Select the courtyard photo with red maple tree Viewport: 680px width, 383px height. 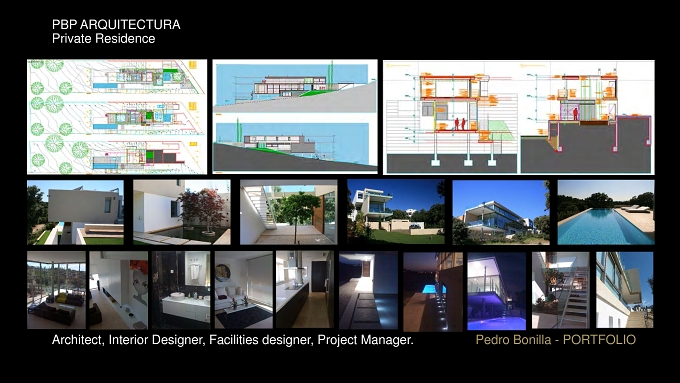[182, 213]
